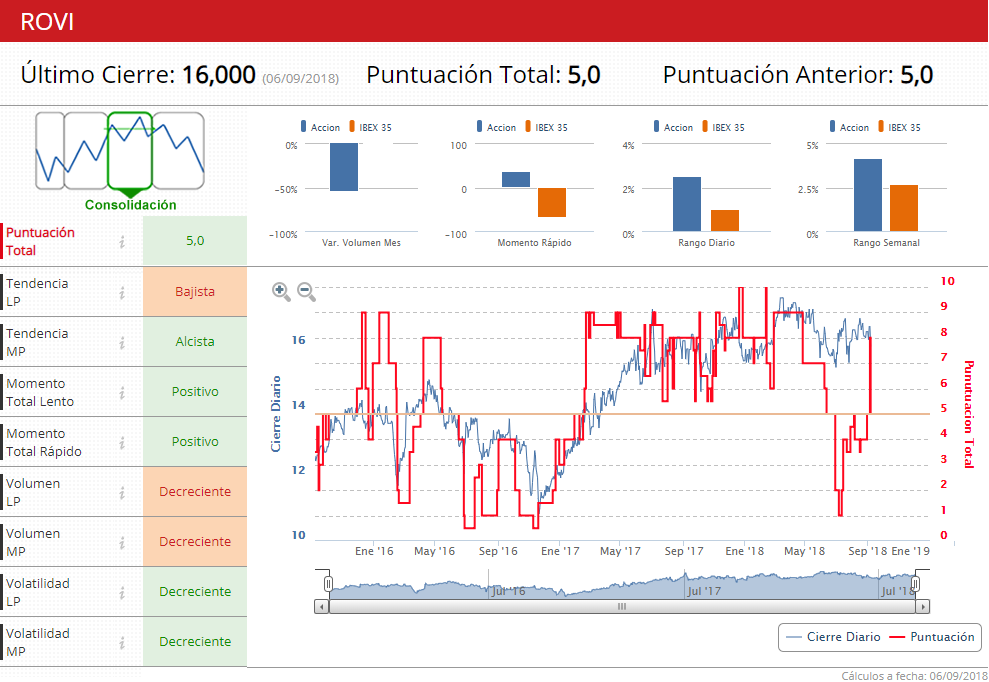Click the Alcista value for Tendencia MP
The height and width of the screenshot is (682, 989).
(x=195, y=341)
